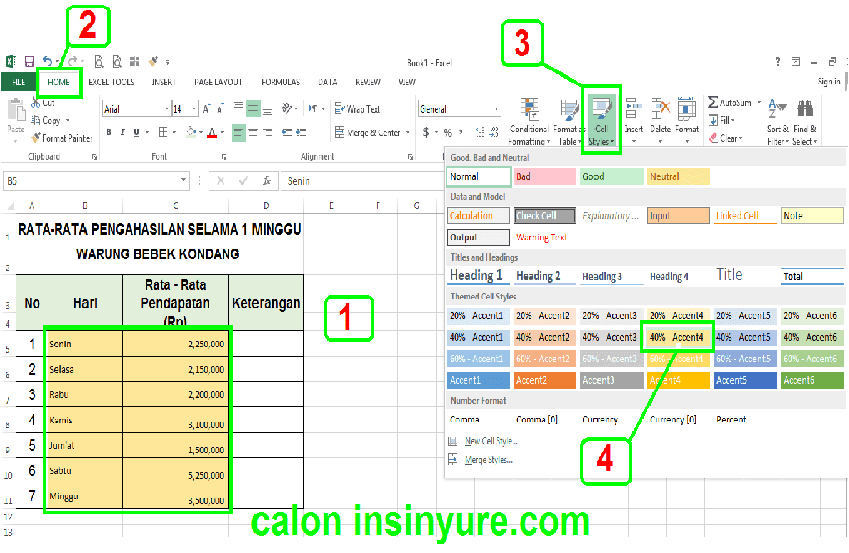Screen dimensions: 849x553
Task: Click the Format cells icon
Action: coord(687,109)
